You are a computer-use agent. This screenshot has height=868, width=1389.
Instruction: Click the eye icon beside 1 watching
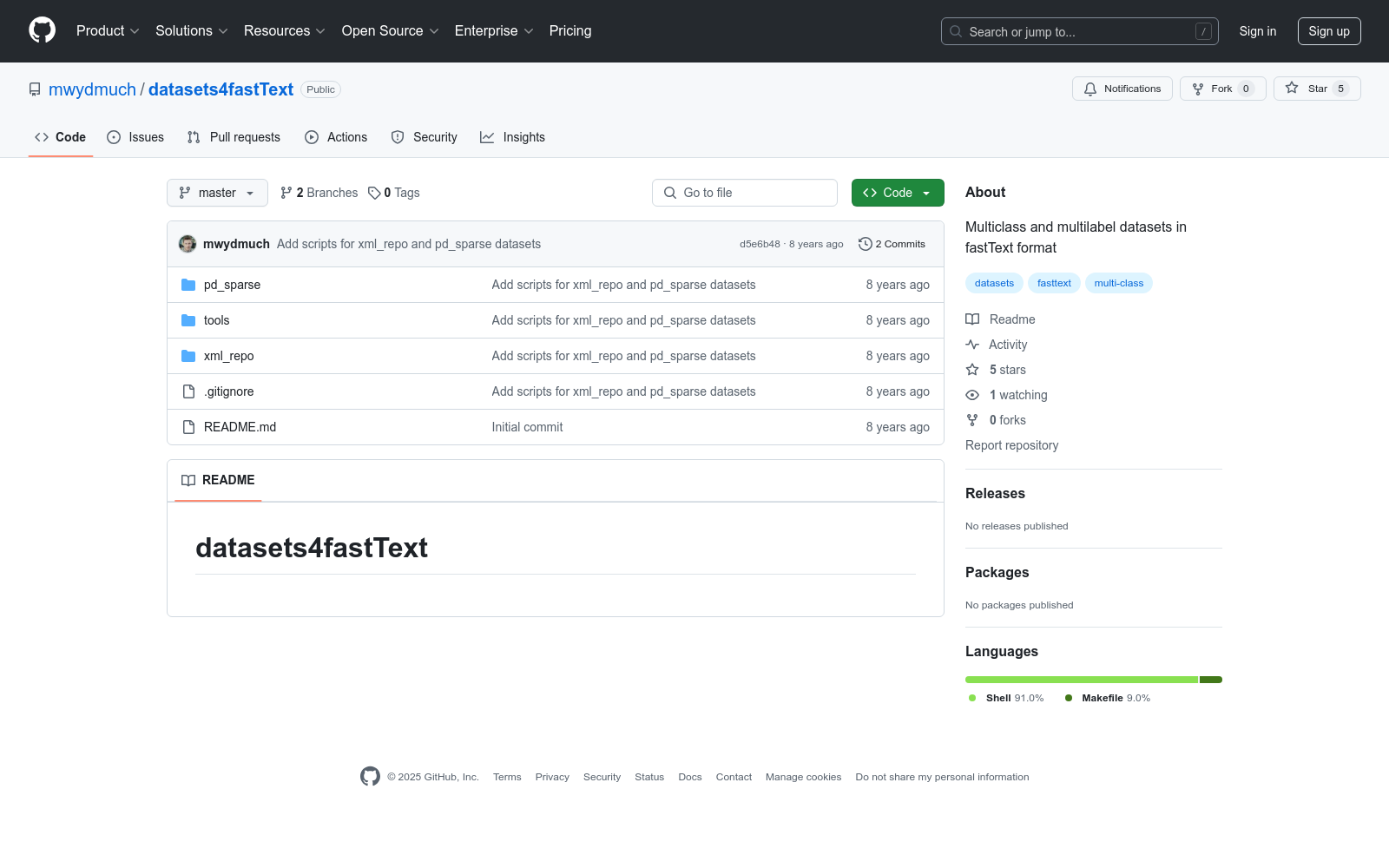click(x=972, y=395)
